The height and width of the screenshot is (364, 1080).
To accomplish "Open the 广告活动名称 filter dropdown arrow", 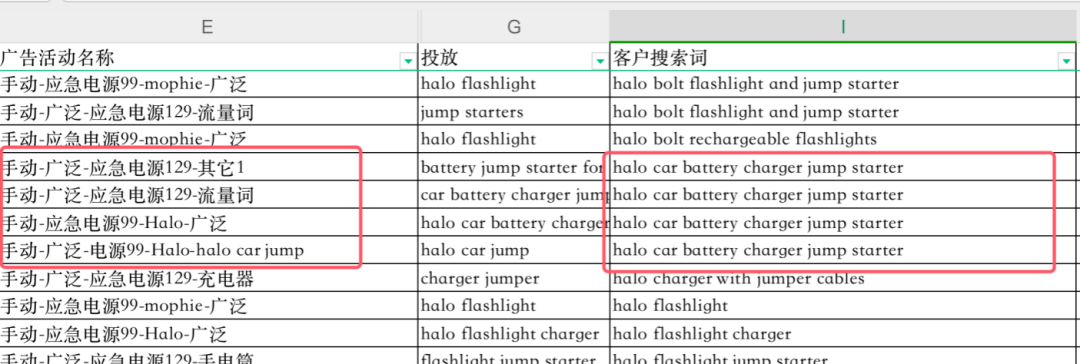I will click(x=408, y=62).
